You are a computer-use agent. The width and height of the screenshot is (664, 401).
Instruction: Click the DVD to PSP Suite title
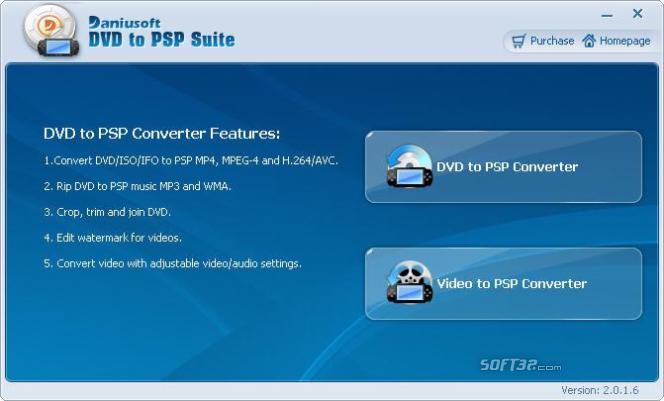point(161,40)
